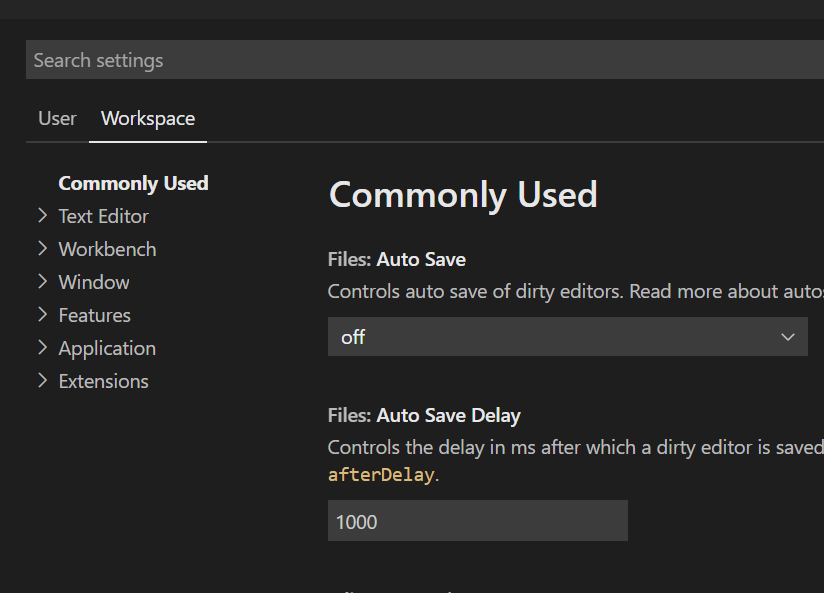Open Workbench settings category

(x=107, y=249)
